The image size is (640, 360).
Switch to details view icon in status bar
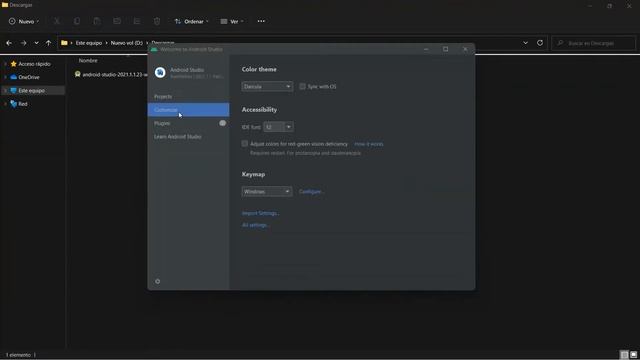pos(624,355)
